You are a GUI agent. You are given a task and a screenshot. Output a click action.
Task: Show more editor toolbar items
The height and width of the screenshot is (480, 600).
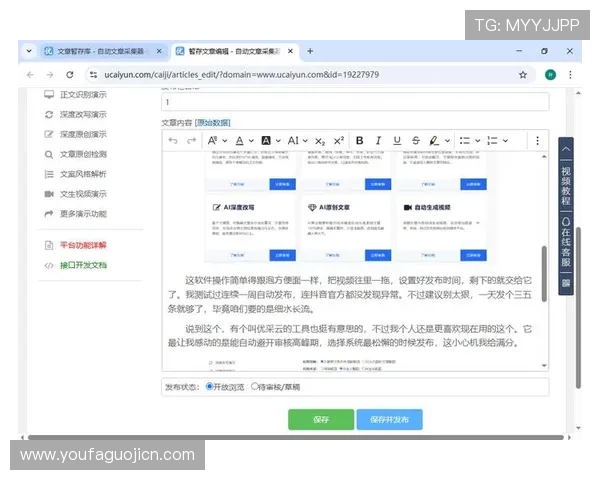[537, 141]
